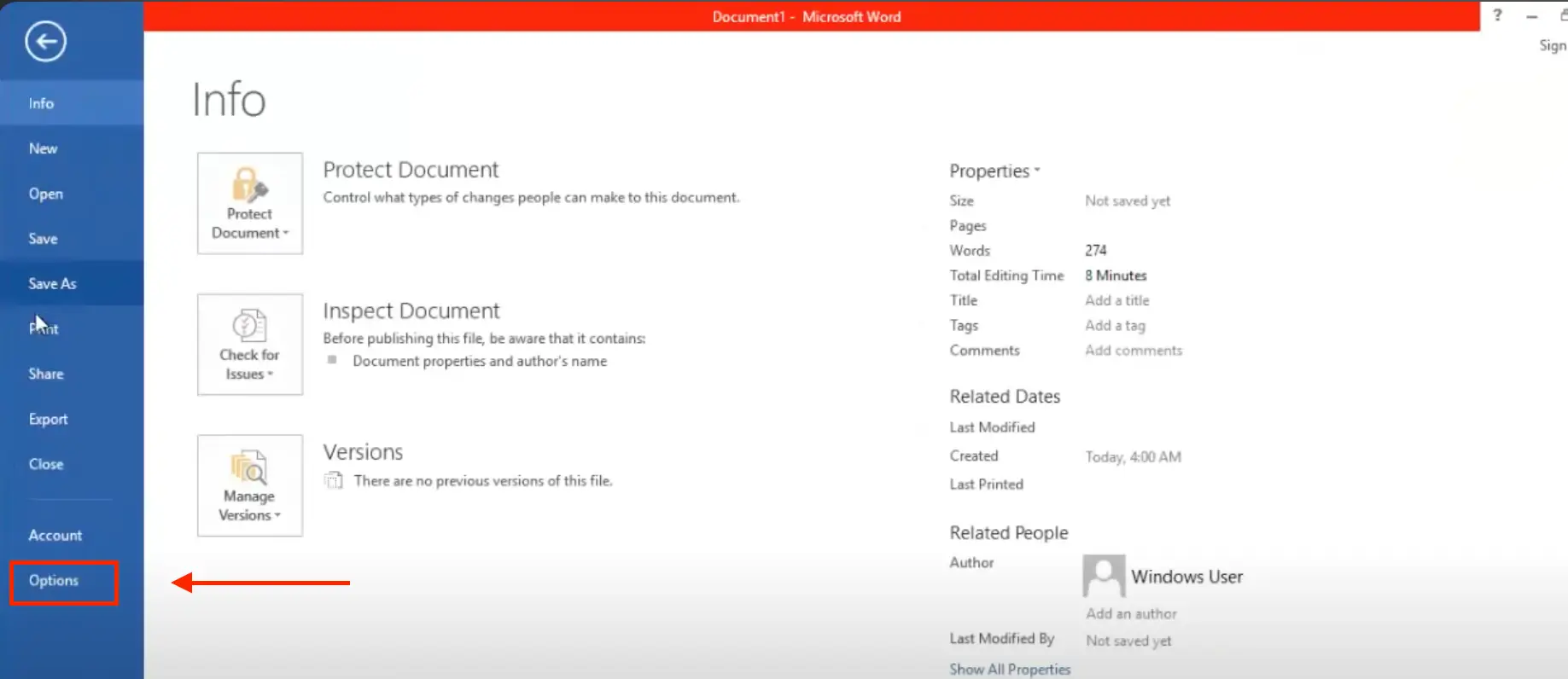Click the Related People heading
The width and height of the screenshot is (1568, 679).
click(x=1009, y=533)
